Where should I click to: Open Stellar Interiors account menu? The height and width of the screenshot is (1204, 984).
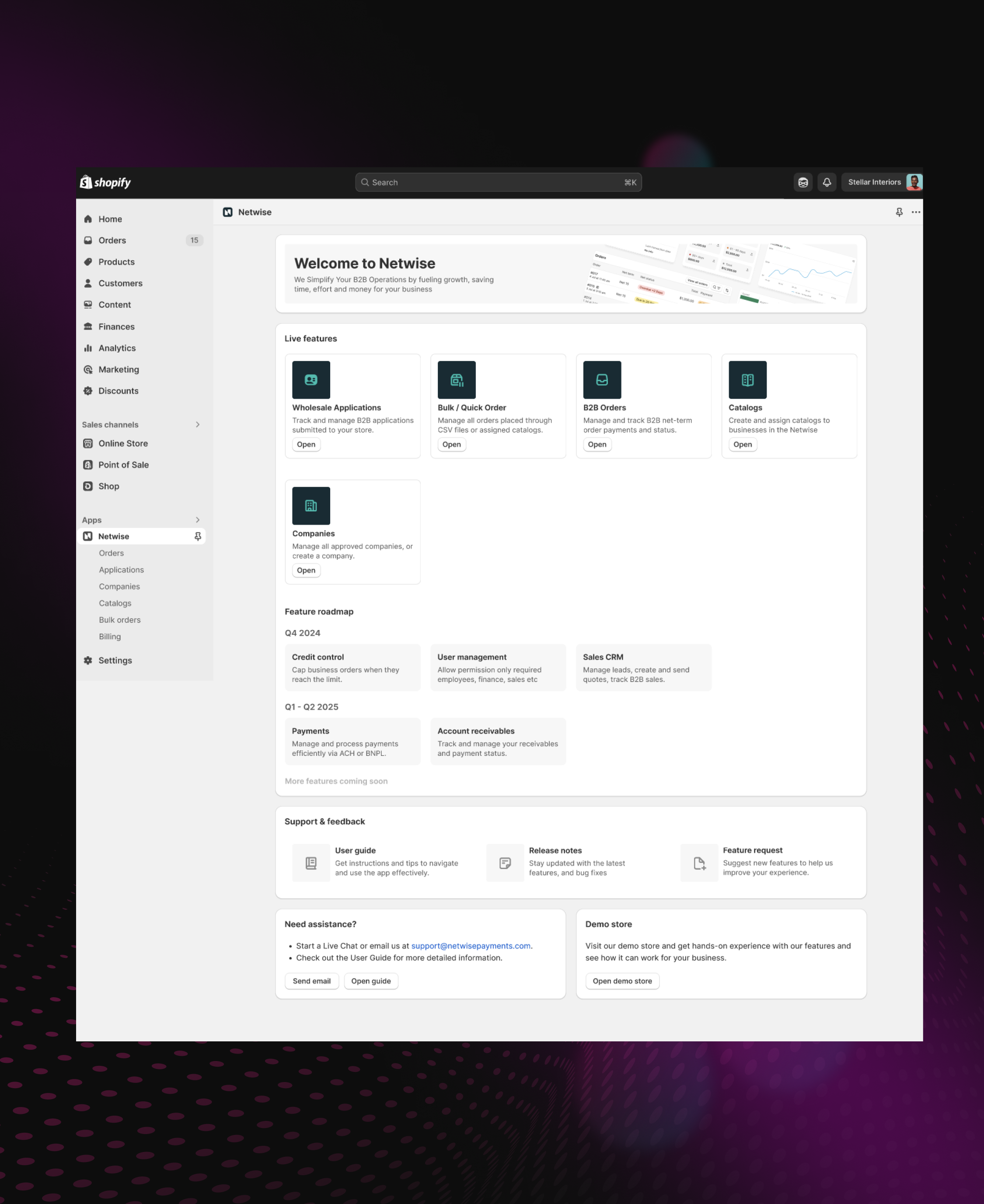(x=882, y=182)
